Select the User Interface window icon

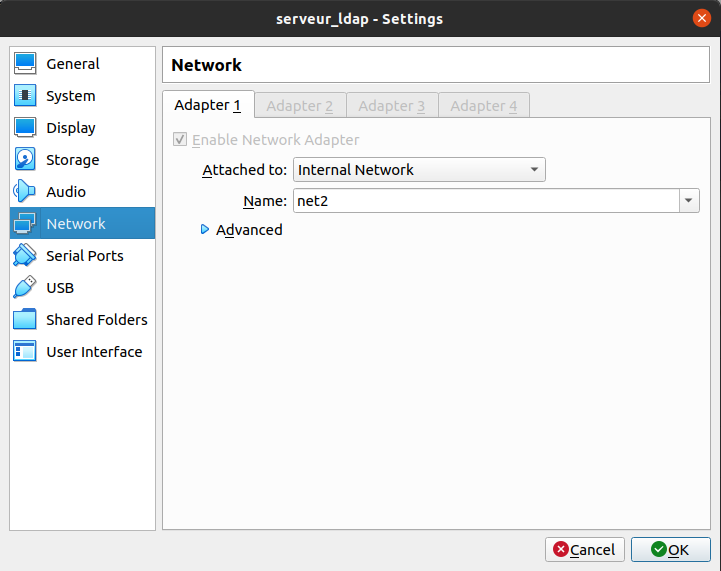click(x=26, y=352)
